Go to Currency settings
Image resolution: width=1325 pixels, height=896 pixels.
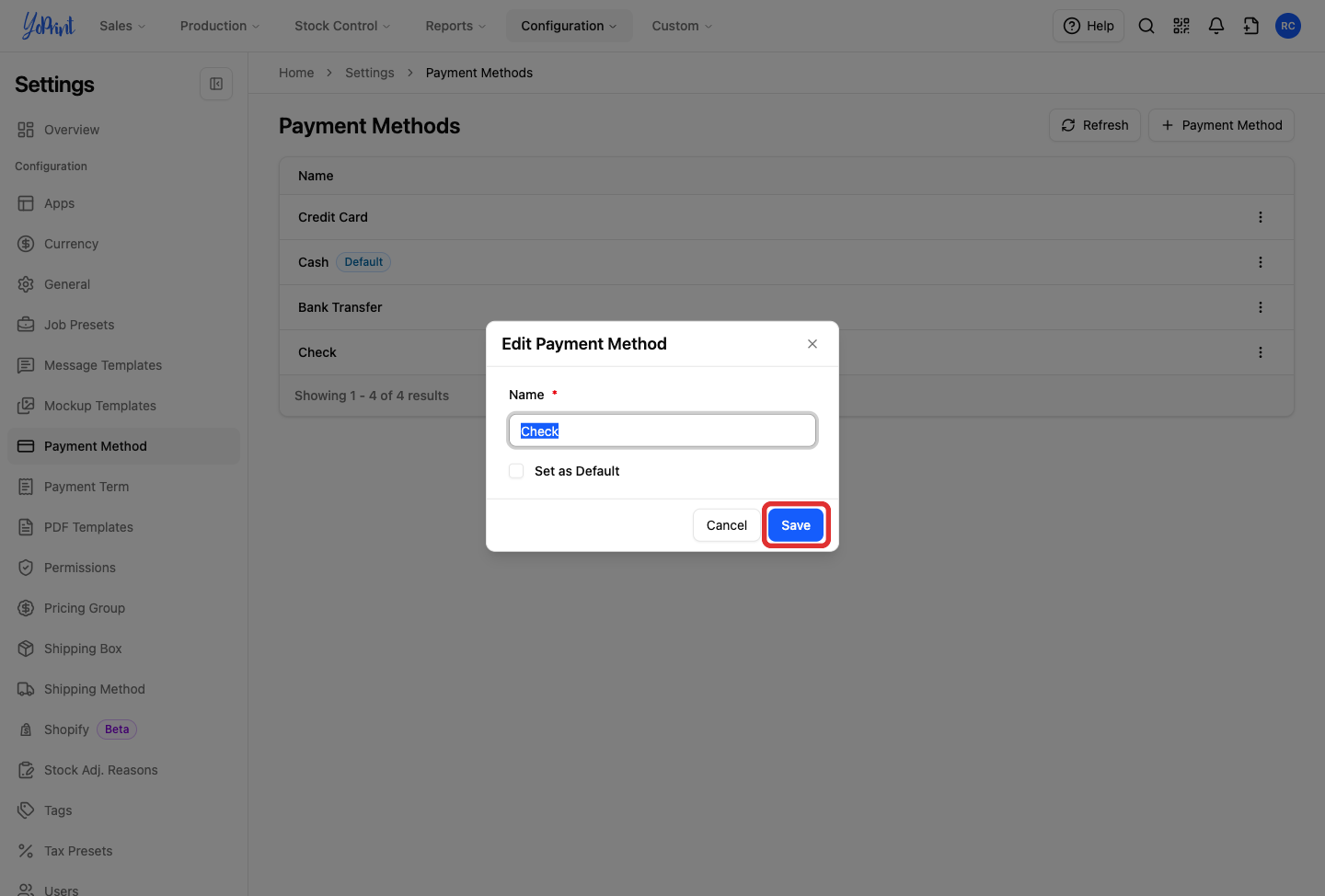(123, 244)
